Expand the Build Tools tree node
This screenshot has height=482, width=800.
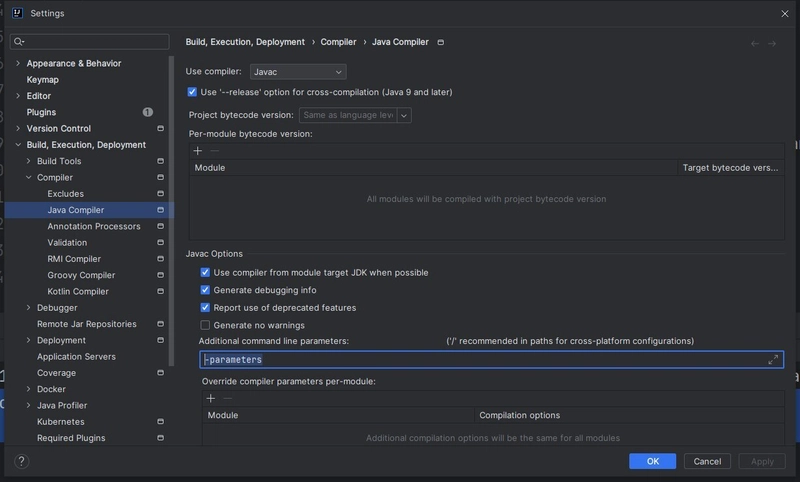click(x=29, y=161)
